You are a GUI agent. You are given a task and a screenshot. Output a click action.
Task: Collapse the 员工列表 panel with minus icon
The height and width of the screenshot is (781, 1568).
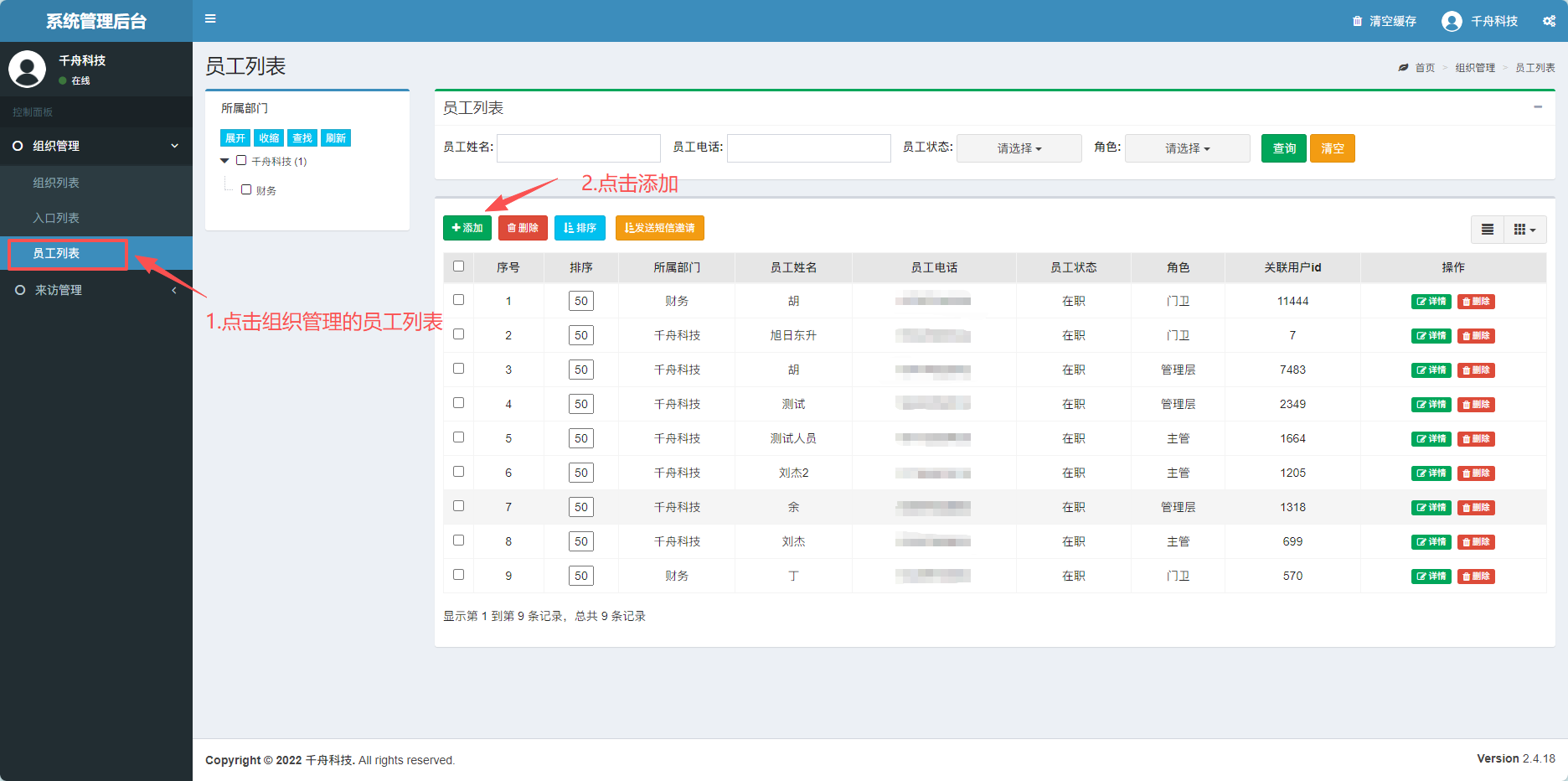tap(1538, 107)
